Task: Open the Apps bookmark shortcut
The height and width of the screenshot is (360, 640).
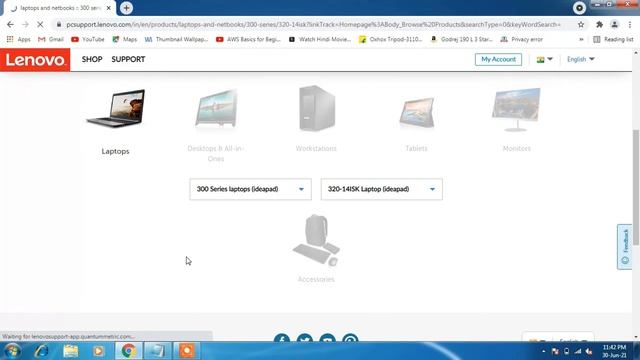Action: (18, 39)
